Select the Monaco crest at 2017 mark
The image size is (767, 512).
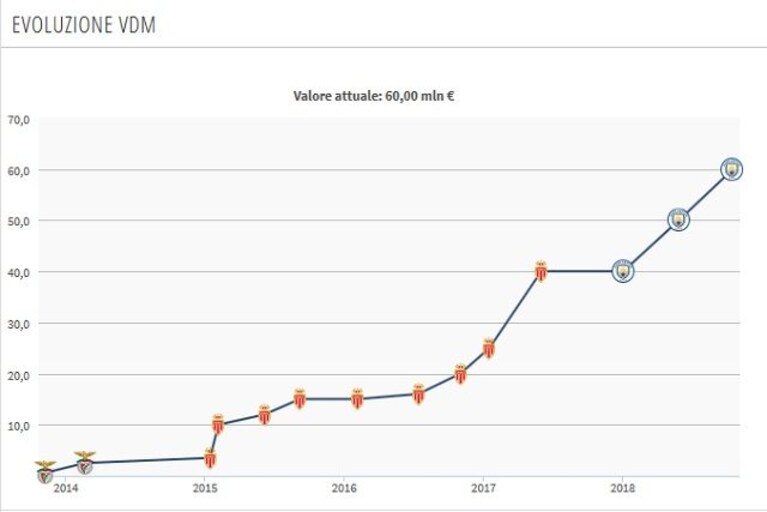click(x=489, y=348)
